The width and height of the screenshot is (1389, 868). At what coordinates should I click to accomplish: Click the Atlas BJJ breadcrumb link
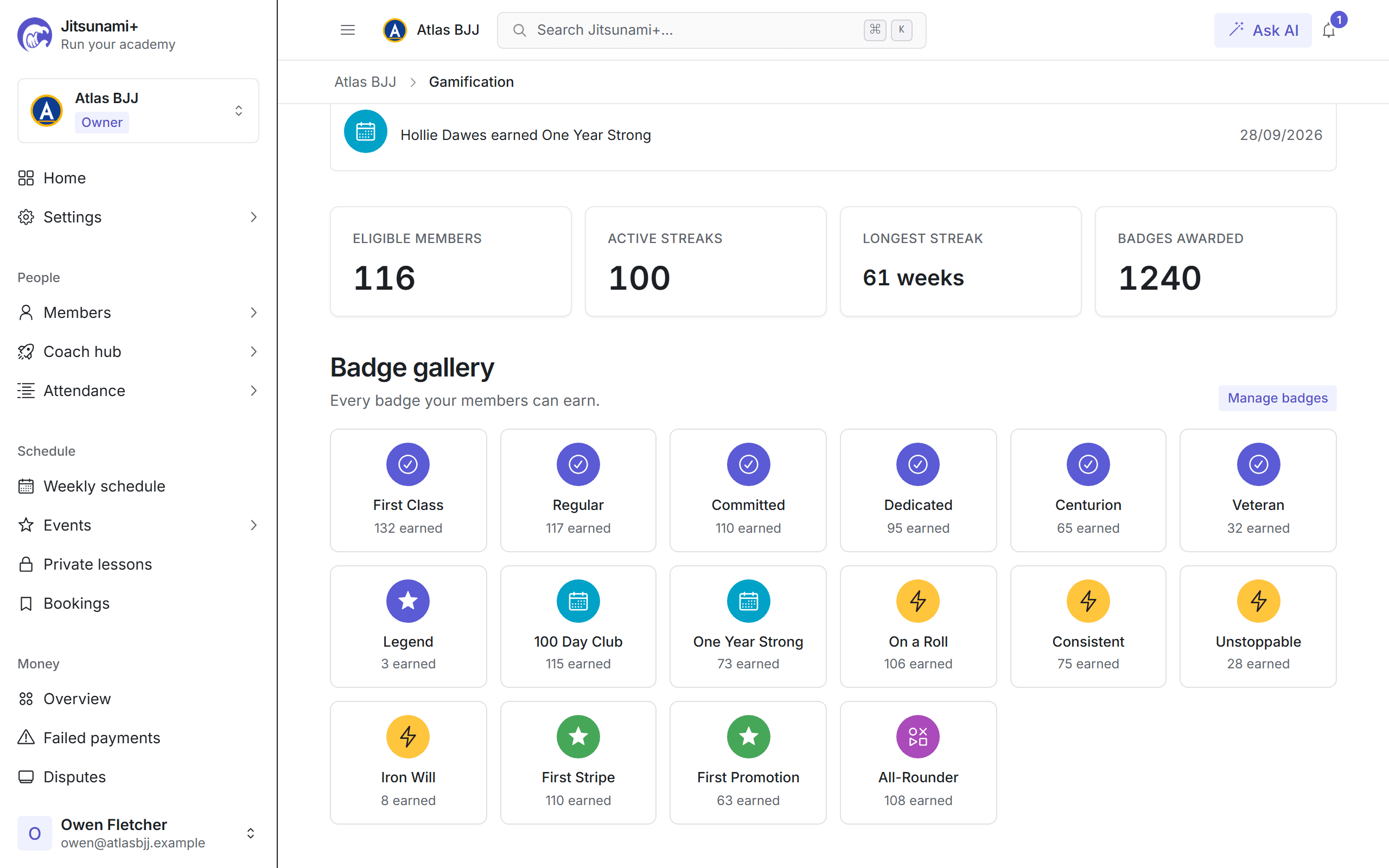point(365,81)
